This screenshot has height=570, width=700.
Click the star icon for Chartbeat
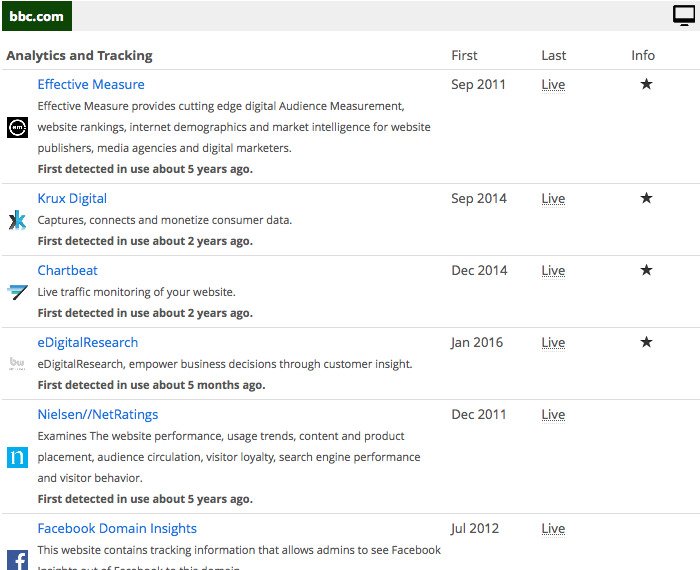[646, 270]
